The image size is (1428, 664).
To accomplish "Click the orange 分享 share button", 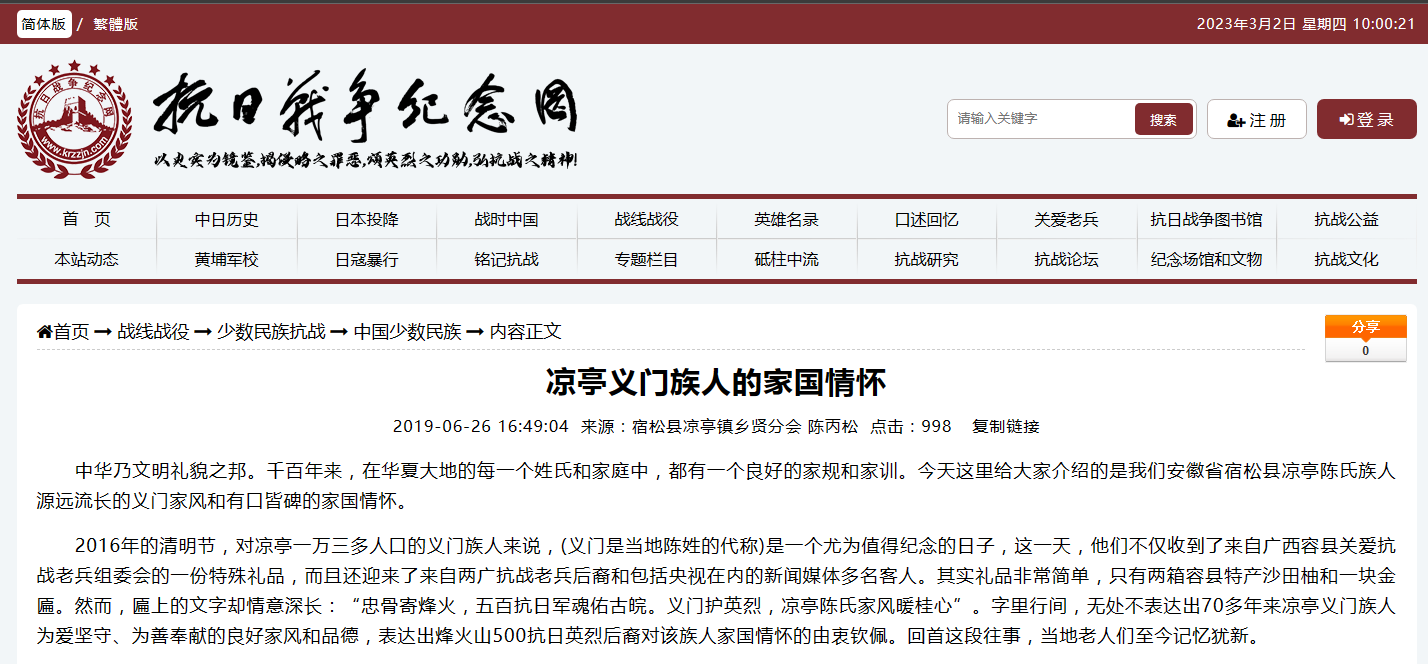I will click(x=1365, y=327).
